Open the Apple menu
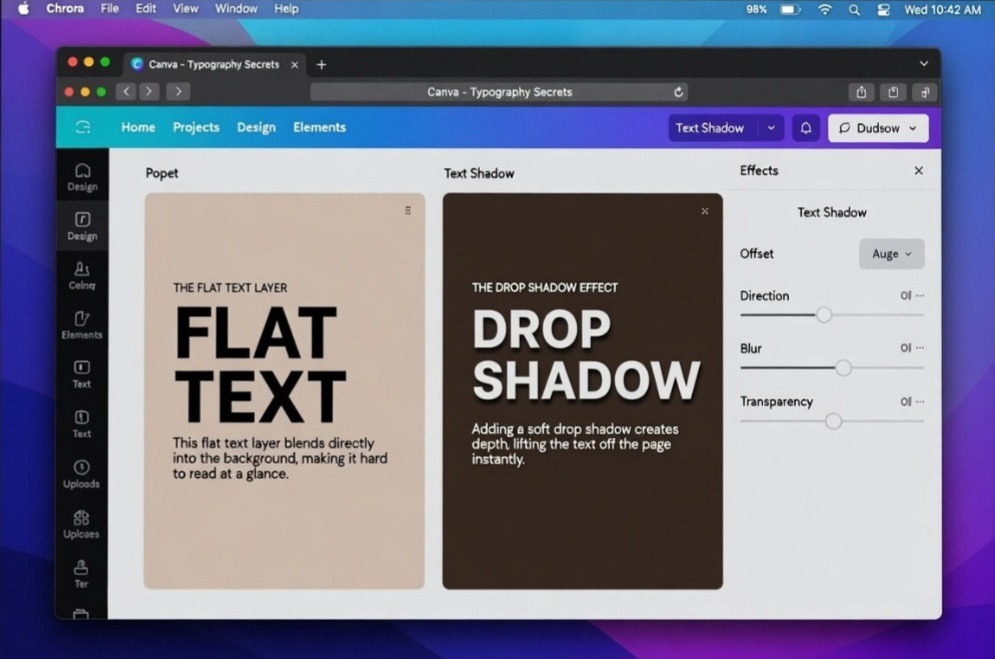Screen dimensions: 995x659 click(x=23, y=9)
